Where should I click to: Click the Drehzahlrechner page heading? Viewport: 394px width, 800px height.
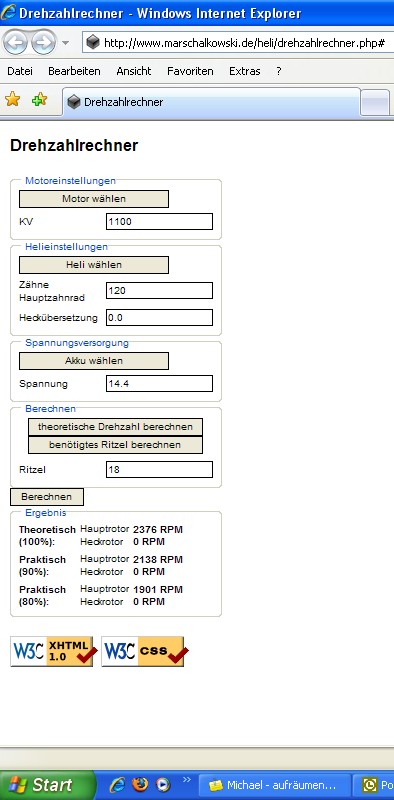[x=74, y=145]
